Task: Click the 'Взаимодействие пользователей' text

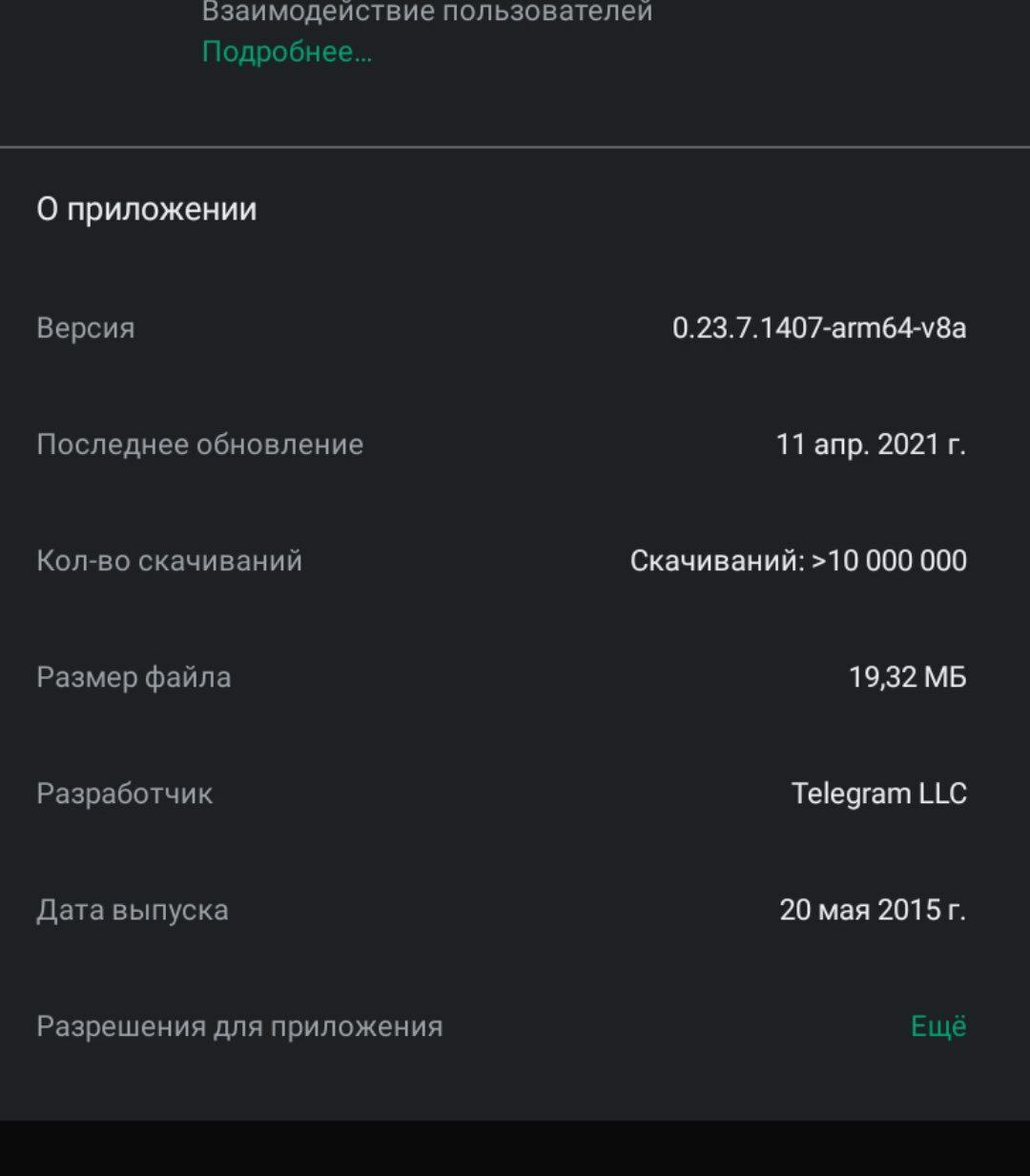Action: tap(427, 12)
